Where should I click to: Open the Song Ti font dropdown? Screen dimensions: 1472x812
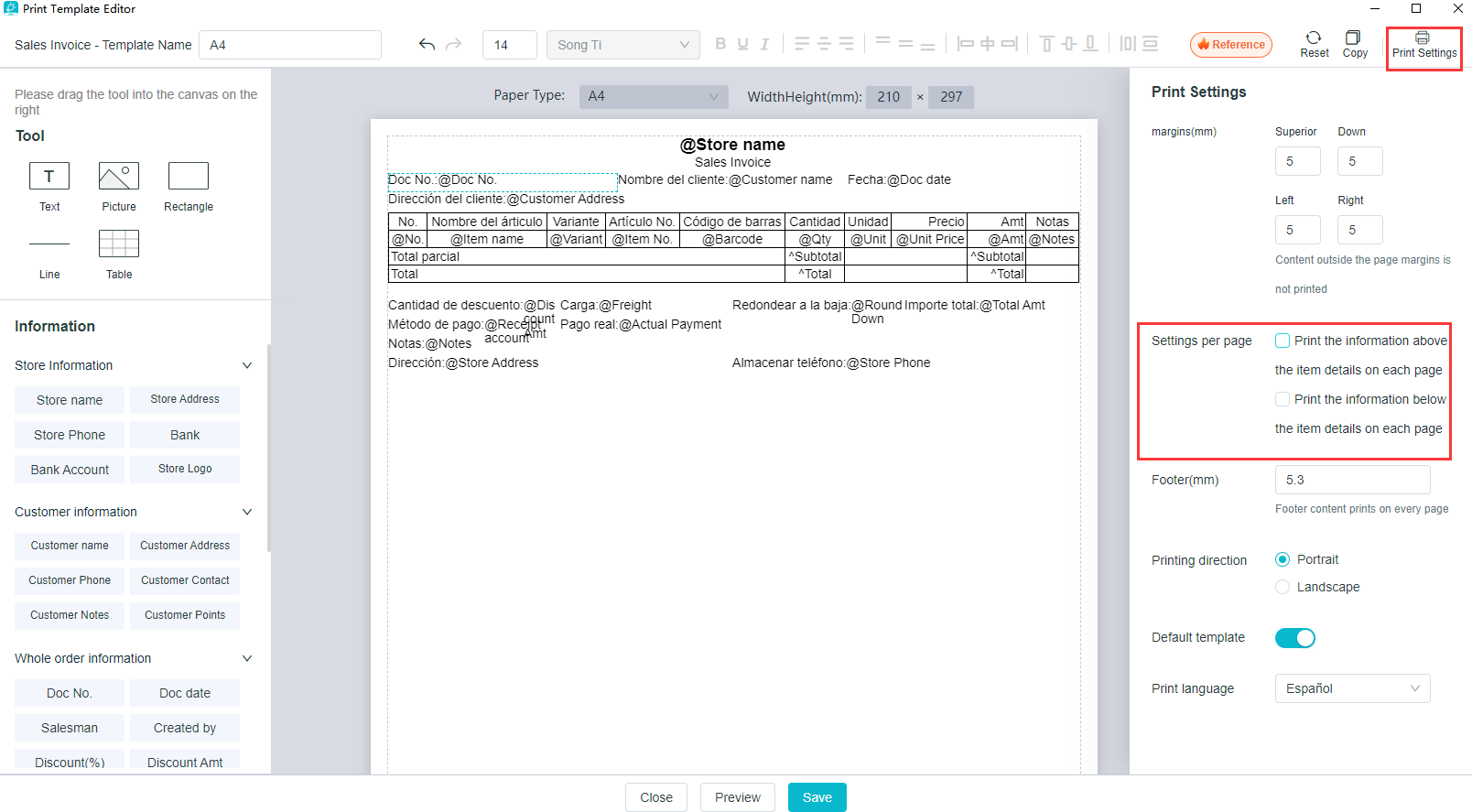(x=622, y=45)
